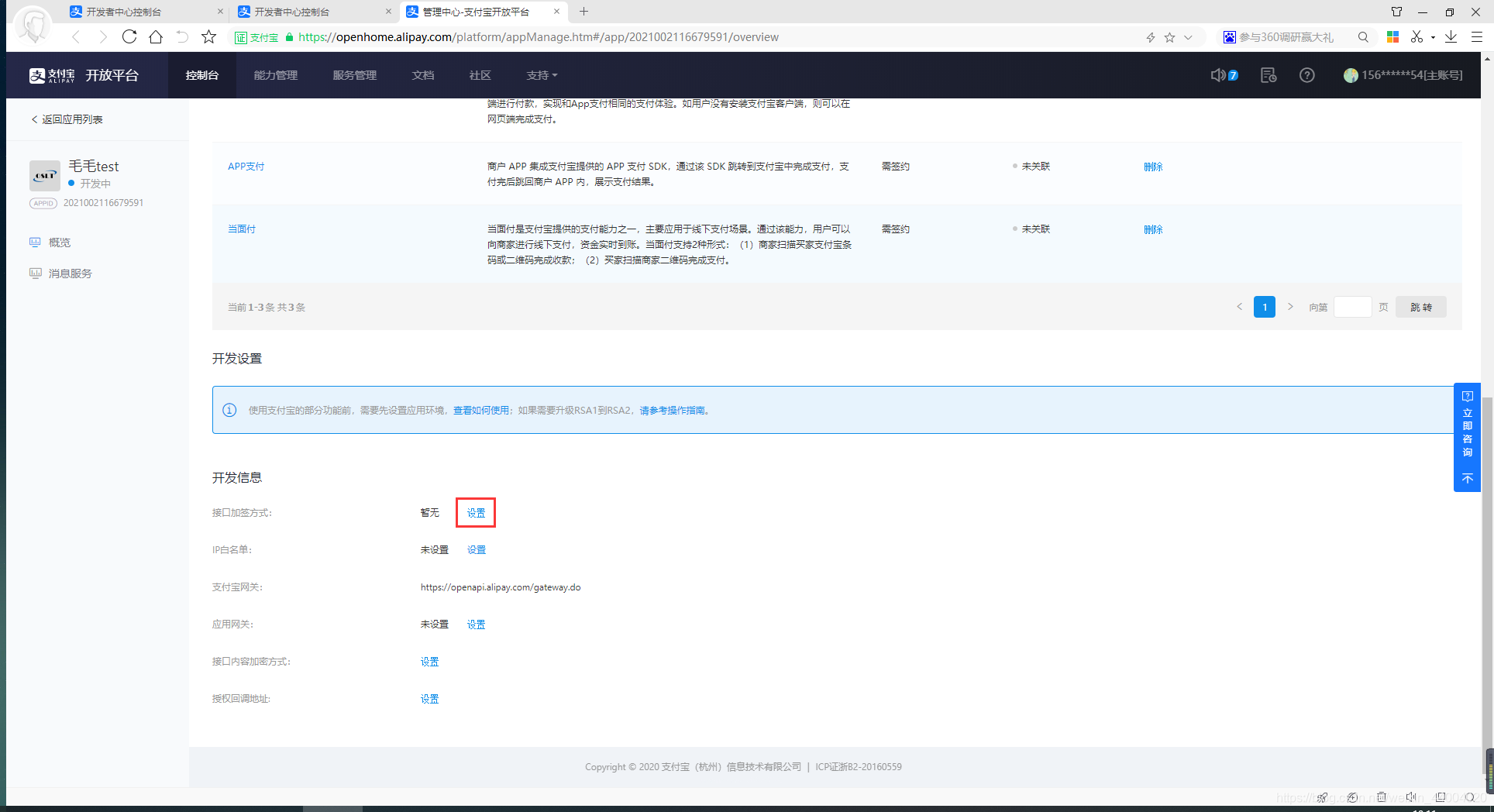Click the scissors screenshot tool icon

pos(1417,36)
